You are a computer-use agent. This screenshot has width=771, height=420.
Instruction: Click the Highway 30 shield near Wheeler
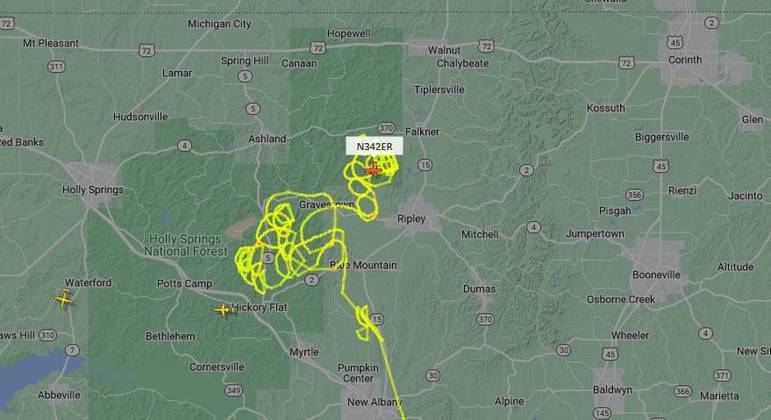point(563,350)
